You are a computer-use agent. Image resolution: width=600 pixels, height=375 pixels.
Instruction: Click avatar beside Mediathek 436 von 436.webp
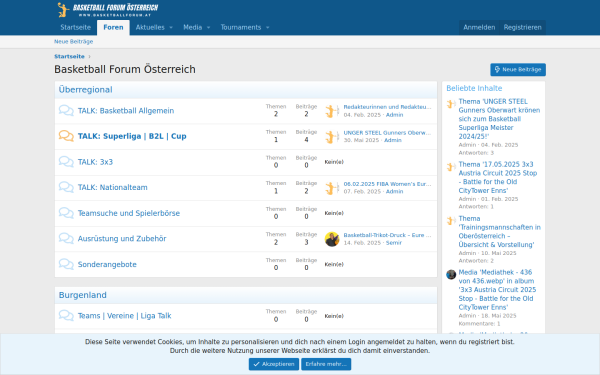click(451, 274)
